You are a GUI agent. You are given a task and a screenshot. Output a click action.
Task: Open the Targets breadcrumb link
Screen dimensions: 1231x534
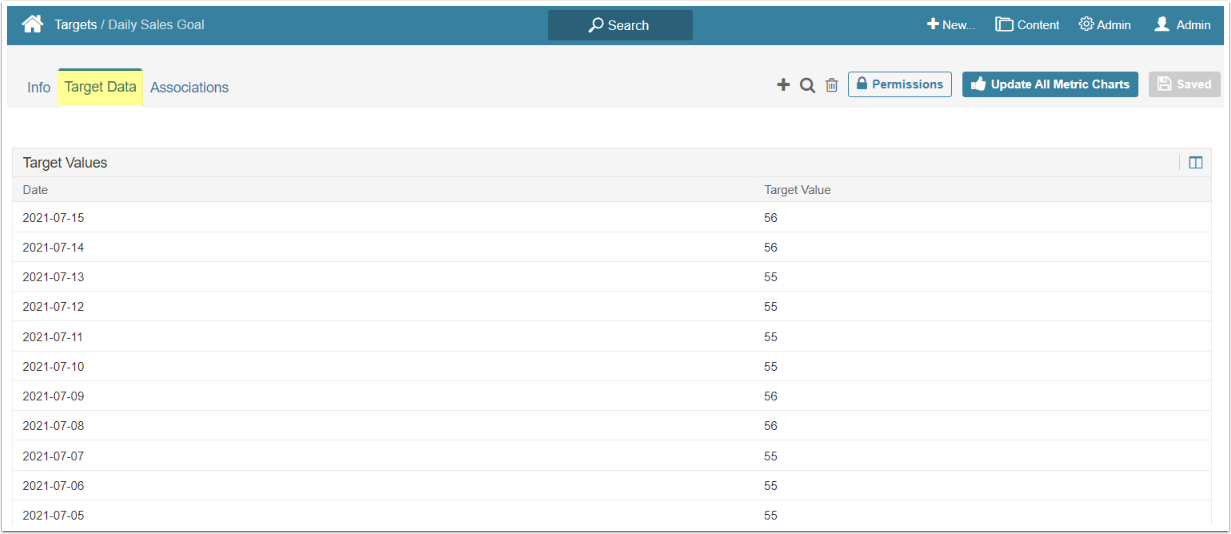click(76, 24)
